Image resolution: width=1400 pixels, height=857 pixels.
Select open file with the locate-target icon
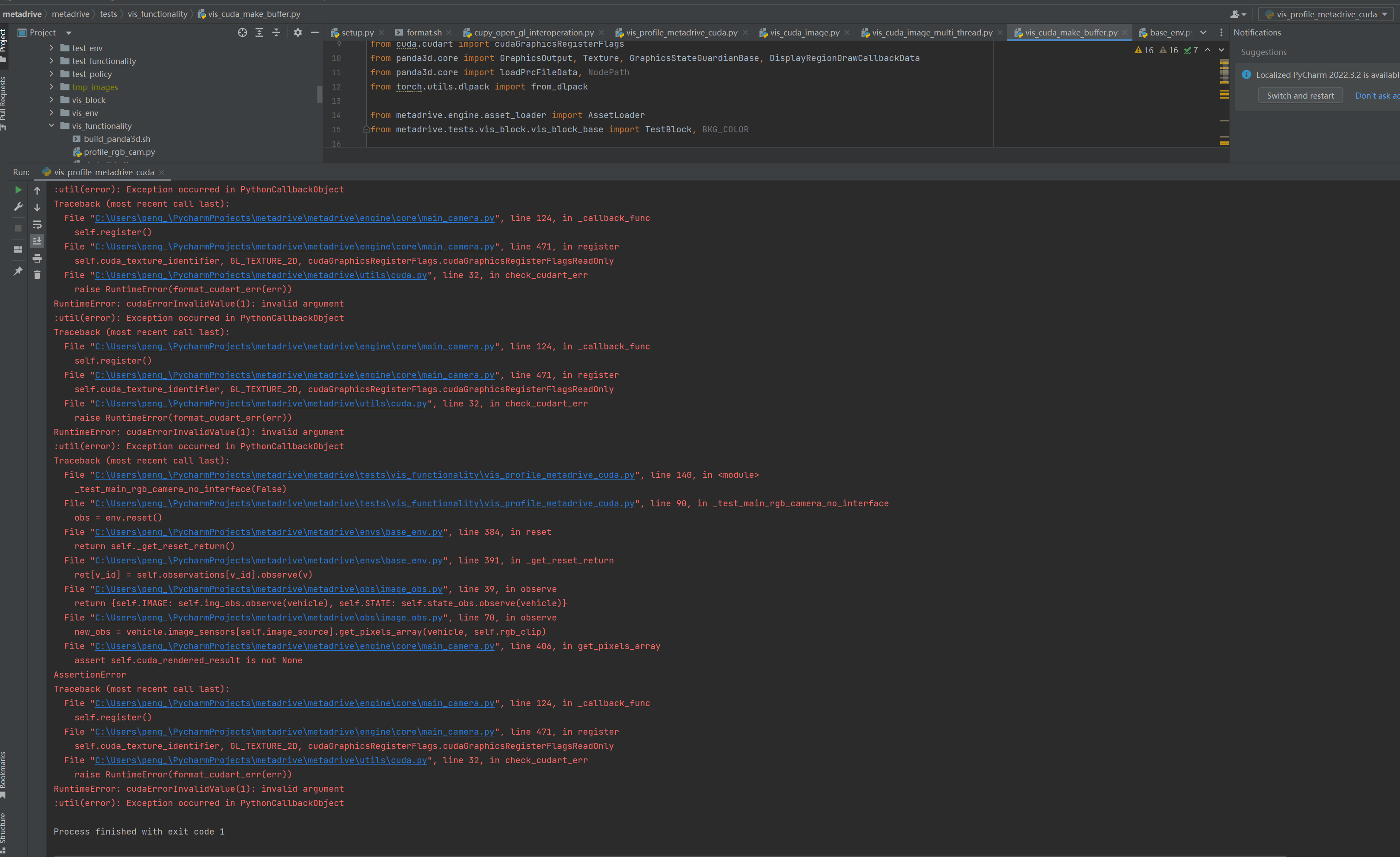(243, 32)
